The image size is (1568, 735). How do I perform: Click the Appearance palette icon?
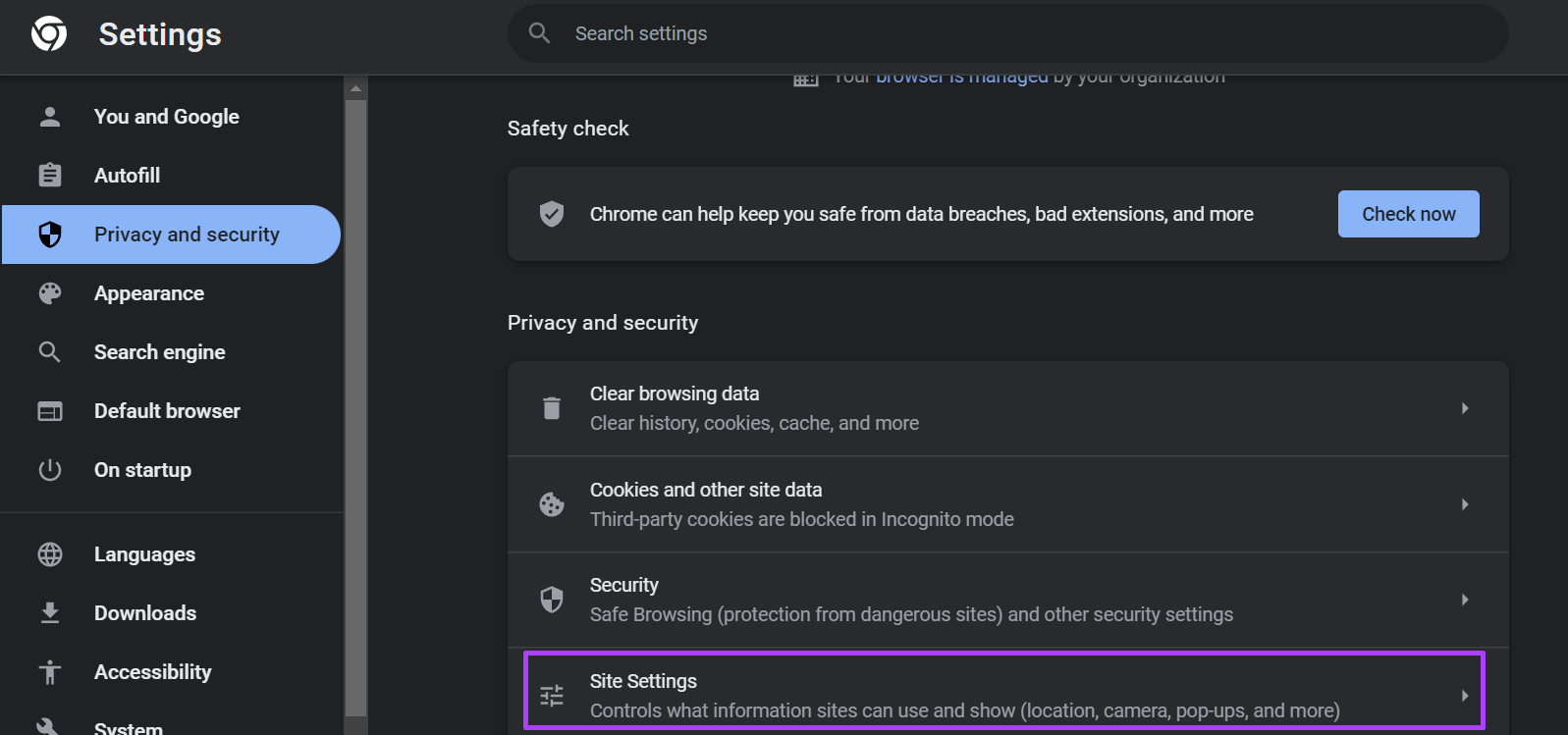pyautogui.click(x=50, y=293)
